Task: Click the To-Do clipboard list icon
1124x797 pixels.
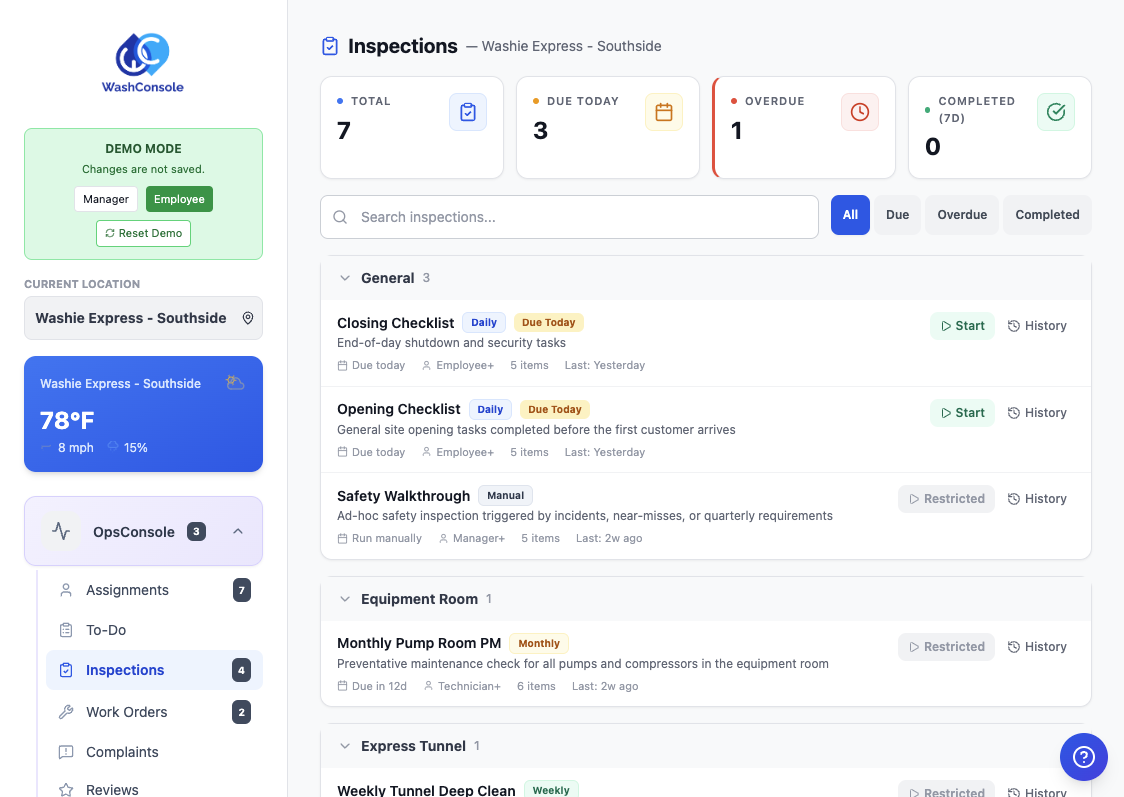Action: tap(66, 630)
